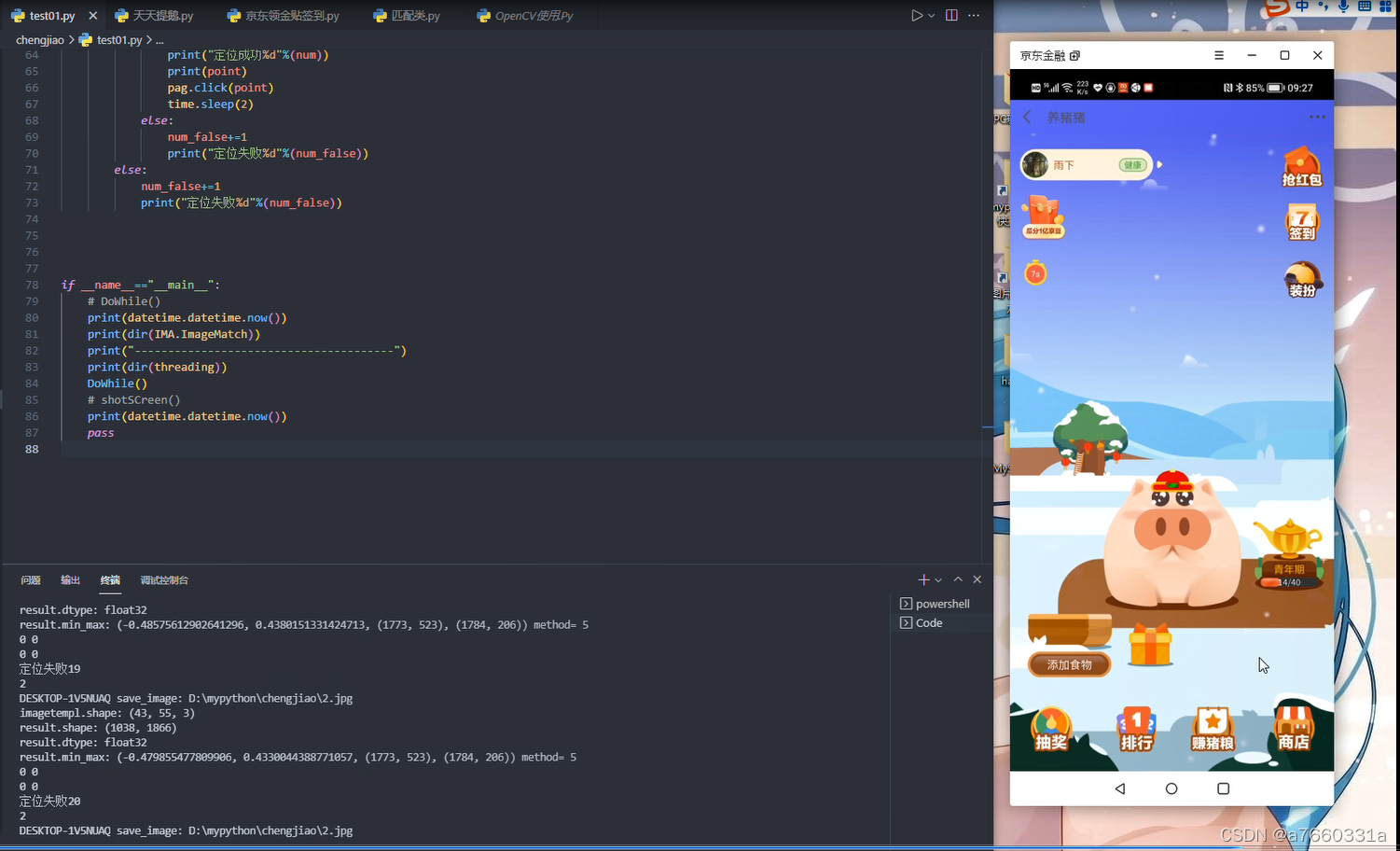Viewport: 1400px width, 851px height.
Task: Click the chengjiao breadcrumb folder
Action: point(40,40)
